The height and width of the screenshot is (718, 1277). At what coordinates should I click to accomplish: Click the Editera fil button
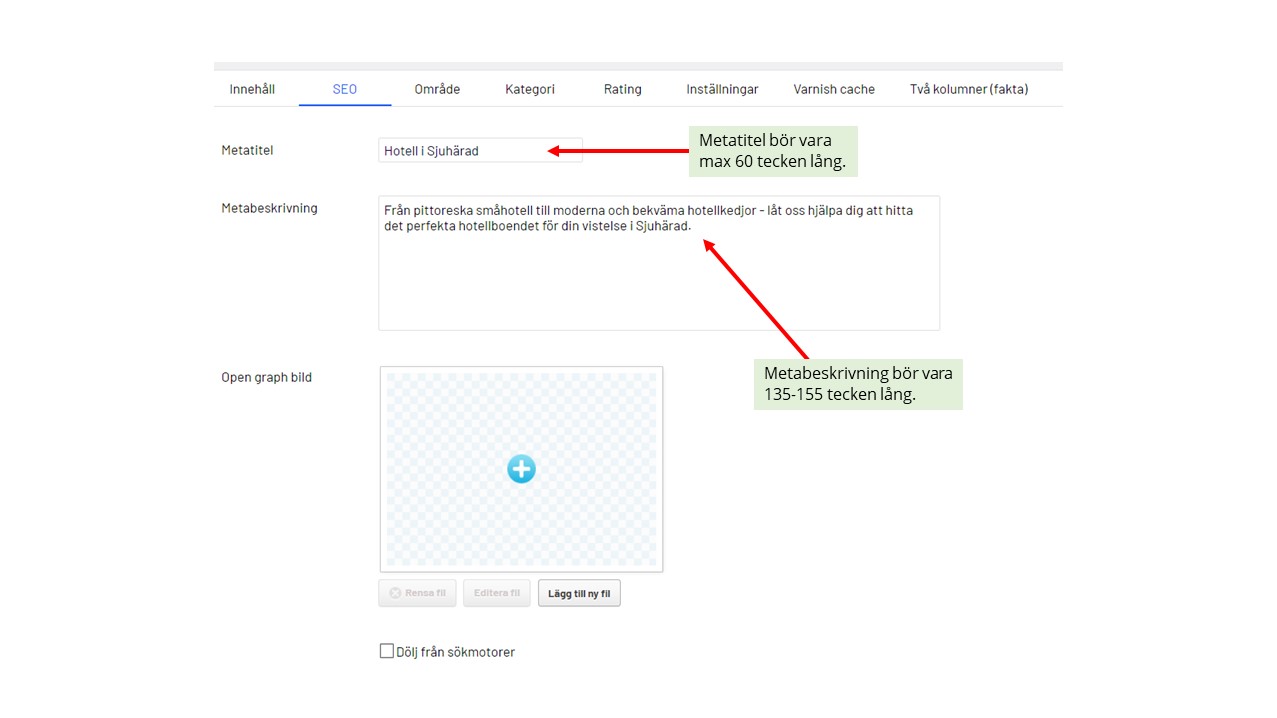[497, 593]
